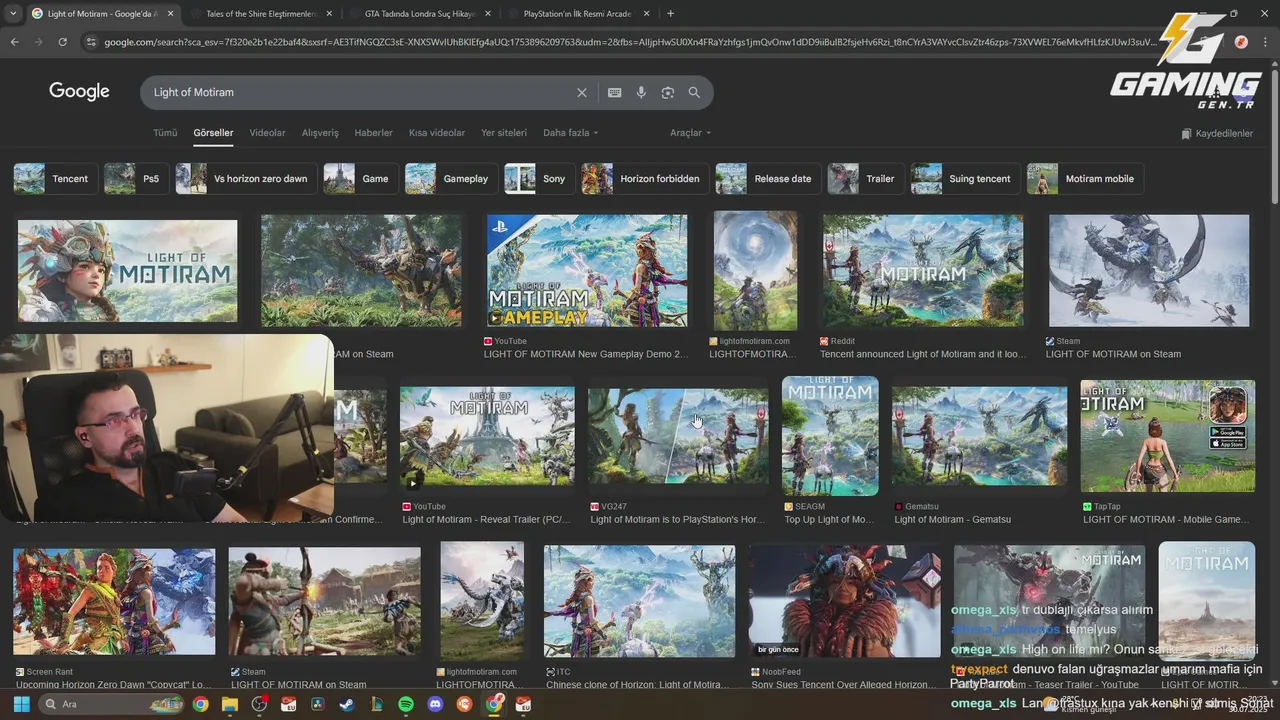
Task: Open the on-screen keyboard input tool
Action: click(615, 92)
